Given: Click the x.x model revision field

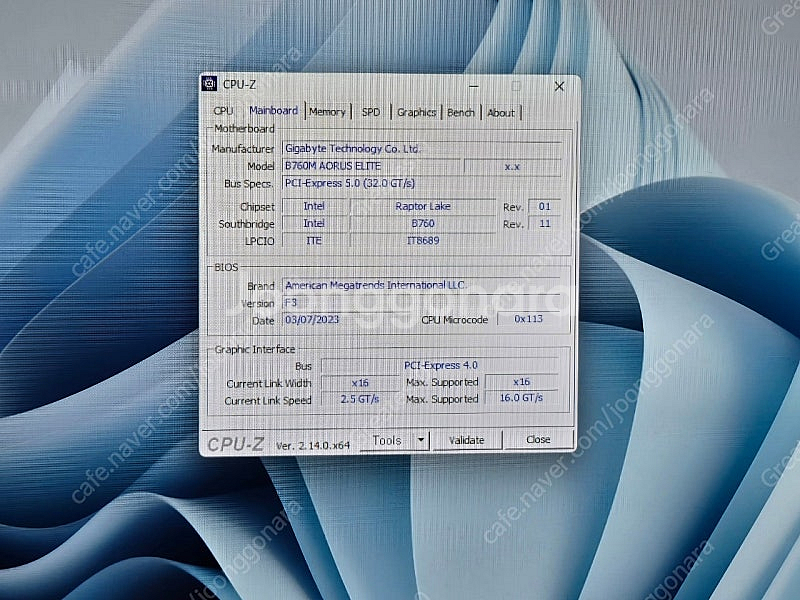Looking at the screenshot, I should pos(512,166).
